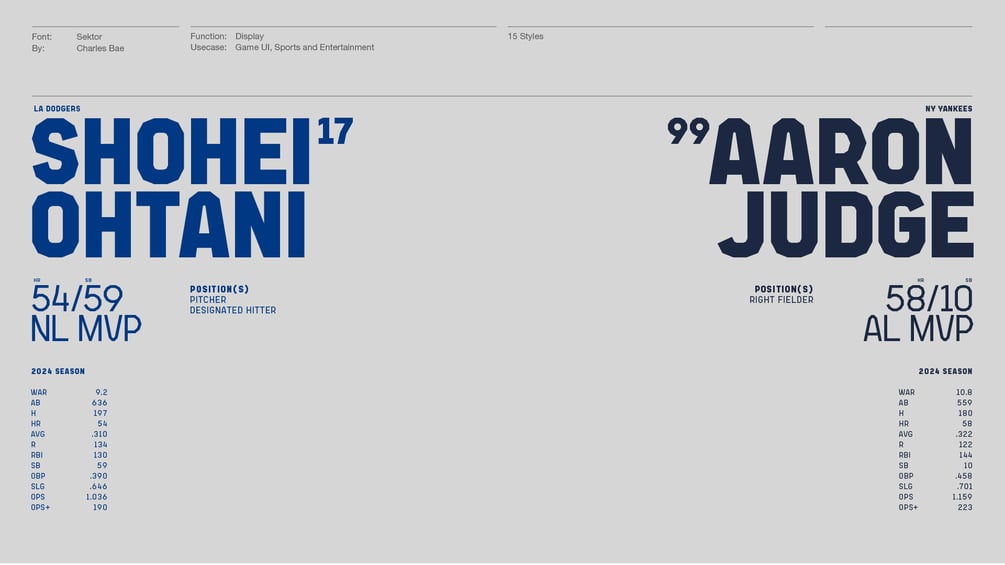Viewport: 1005px width, 565px height.
Task: Click Judge's OPS value 1.159
Action: pos(962,497)
